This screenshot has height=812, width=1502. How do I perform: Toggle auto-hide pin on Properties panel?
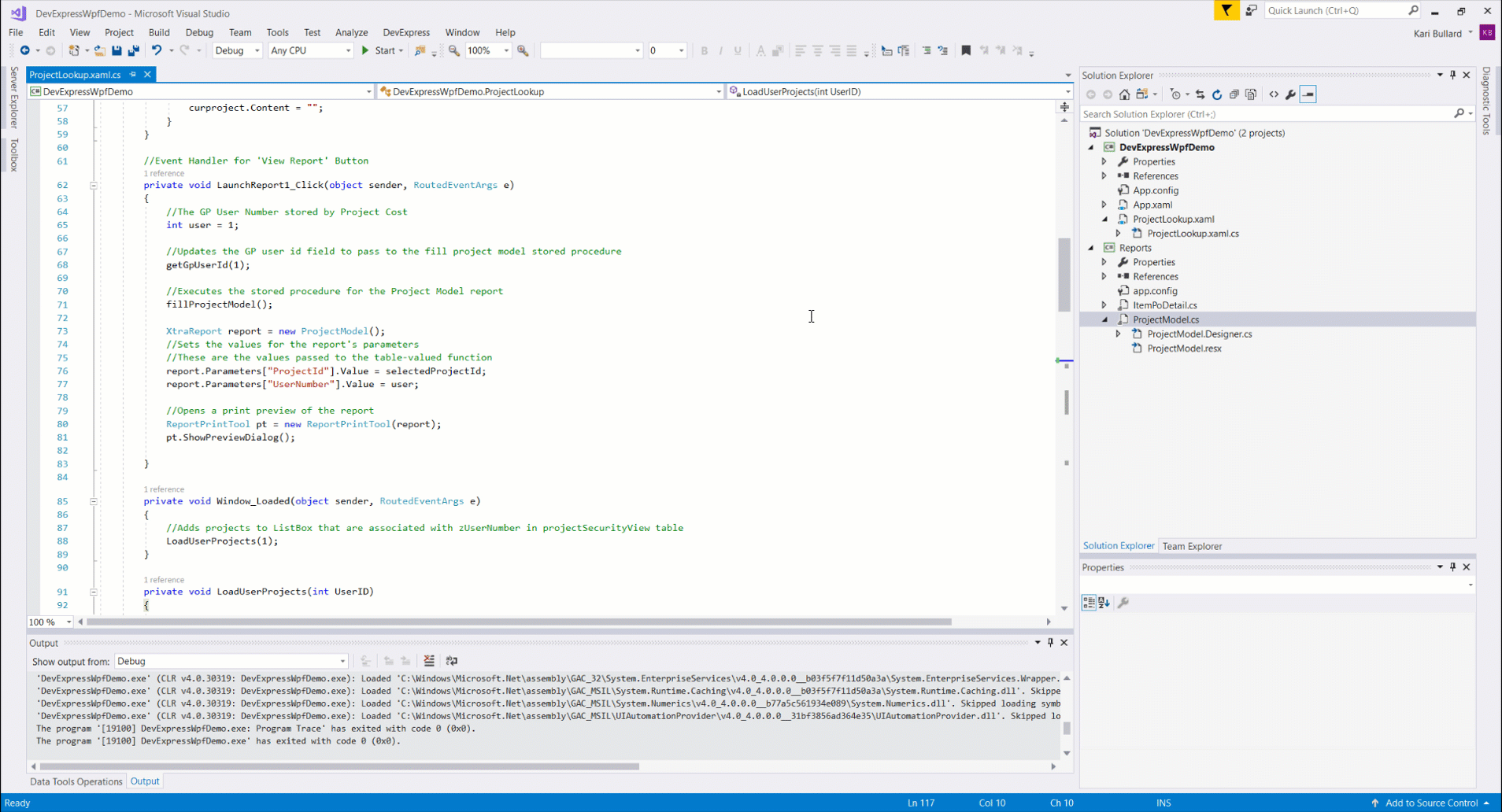[1453, 567]
